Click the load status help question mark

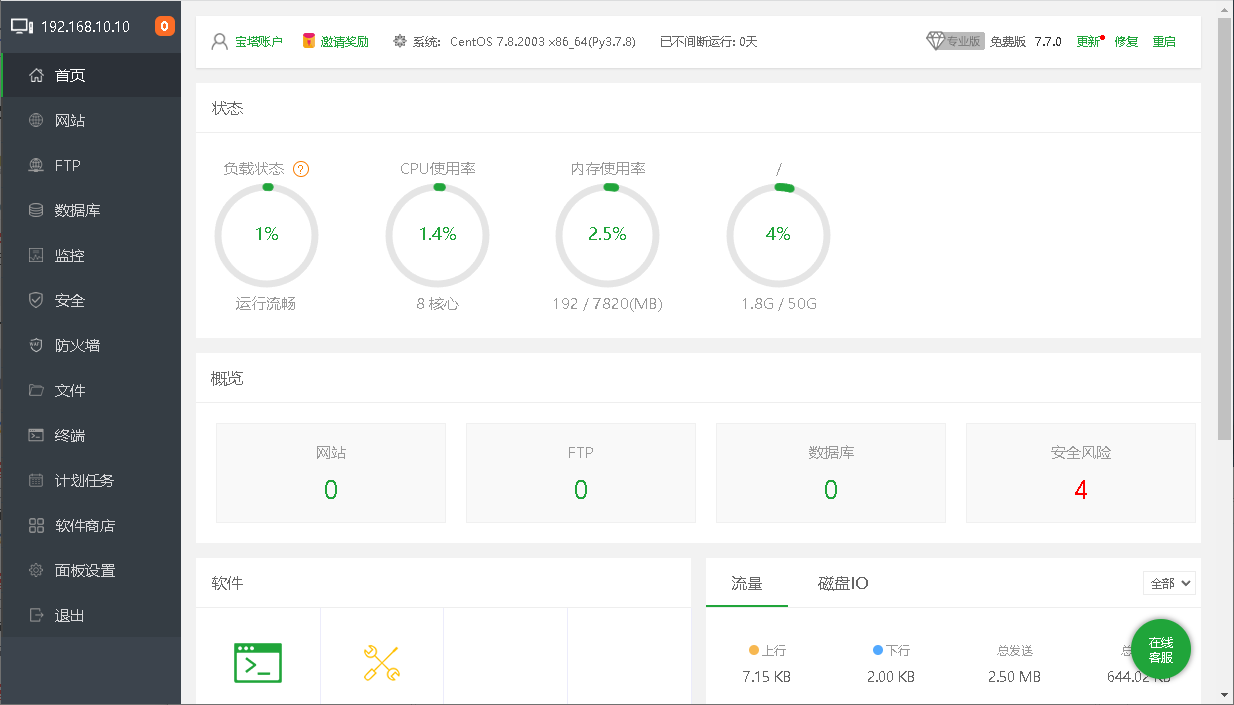301,169
